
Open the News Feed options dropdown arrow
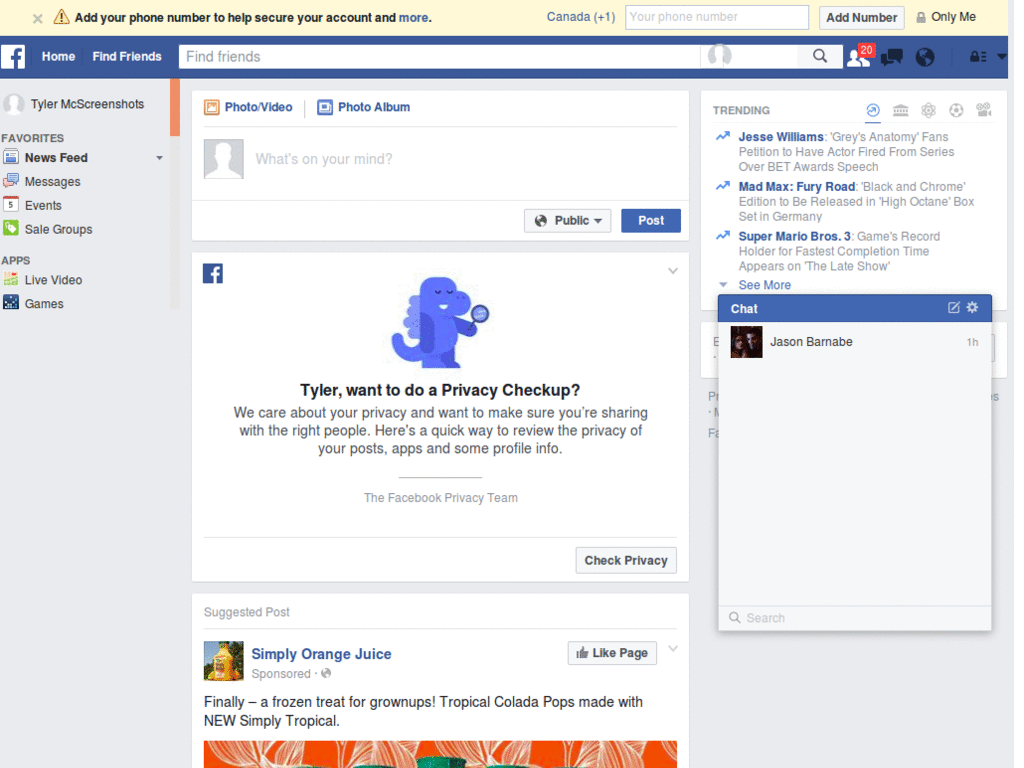pyautogui.click(x=159, y=158)
